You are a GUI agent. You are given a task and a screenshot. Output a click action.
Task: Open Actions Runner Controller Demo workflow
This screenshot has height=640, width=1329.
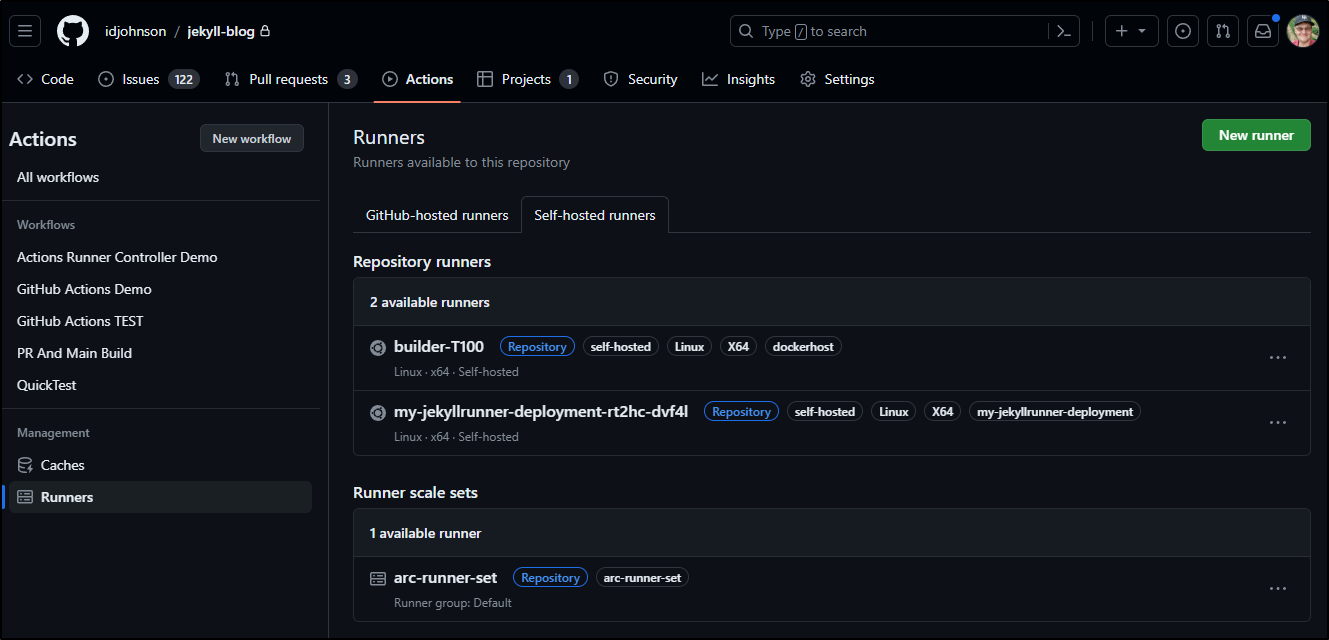coord(117,257)
